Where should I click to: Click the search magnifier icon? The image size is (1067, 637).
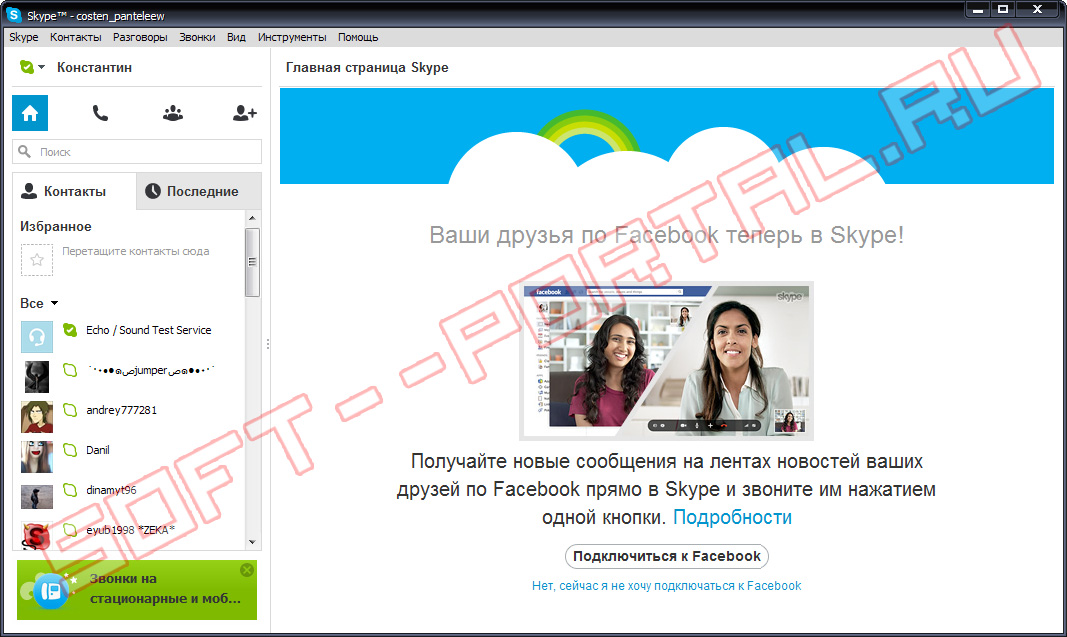point(24,151)
